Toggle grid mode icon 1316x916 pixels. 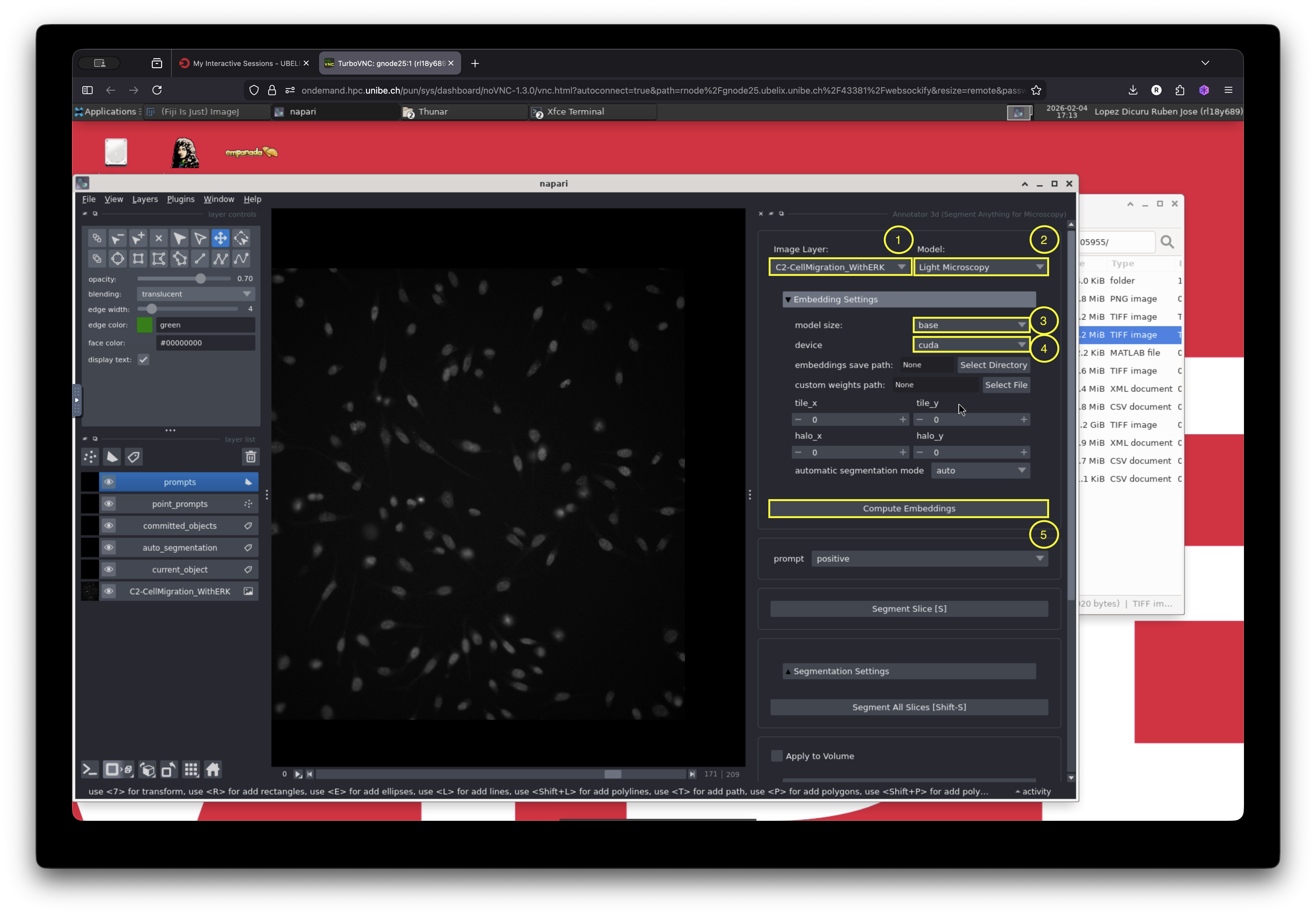(x=191, y=769)
